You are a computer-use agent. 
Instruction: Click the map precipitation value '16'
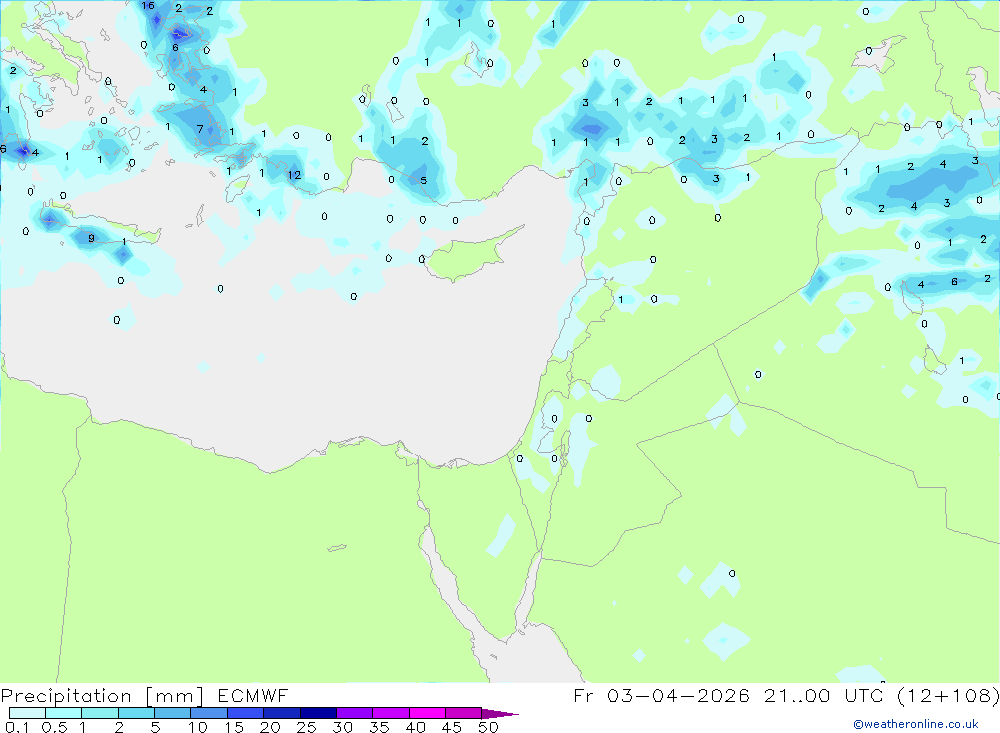pyautogui.click(x=147, y=6)
